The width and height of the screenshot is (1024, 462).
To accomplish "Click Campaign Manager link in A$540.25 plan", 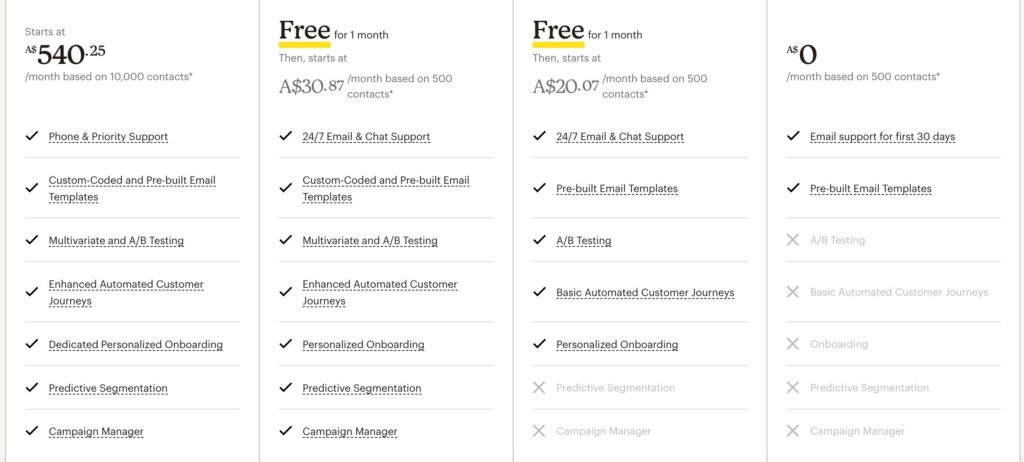I will coord(96,431).
